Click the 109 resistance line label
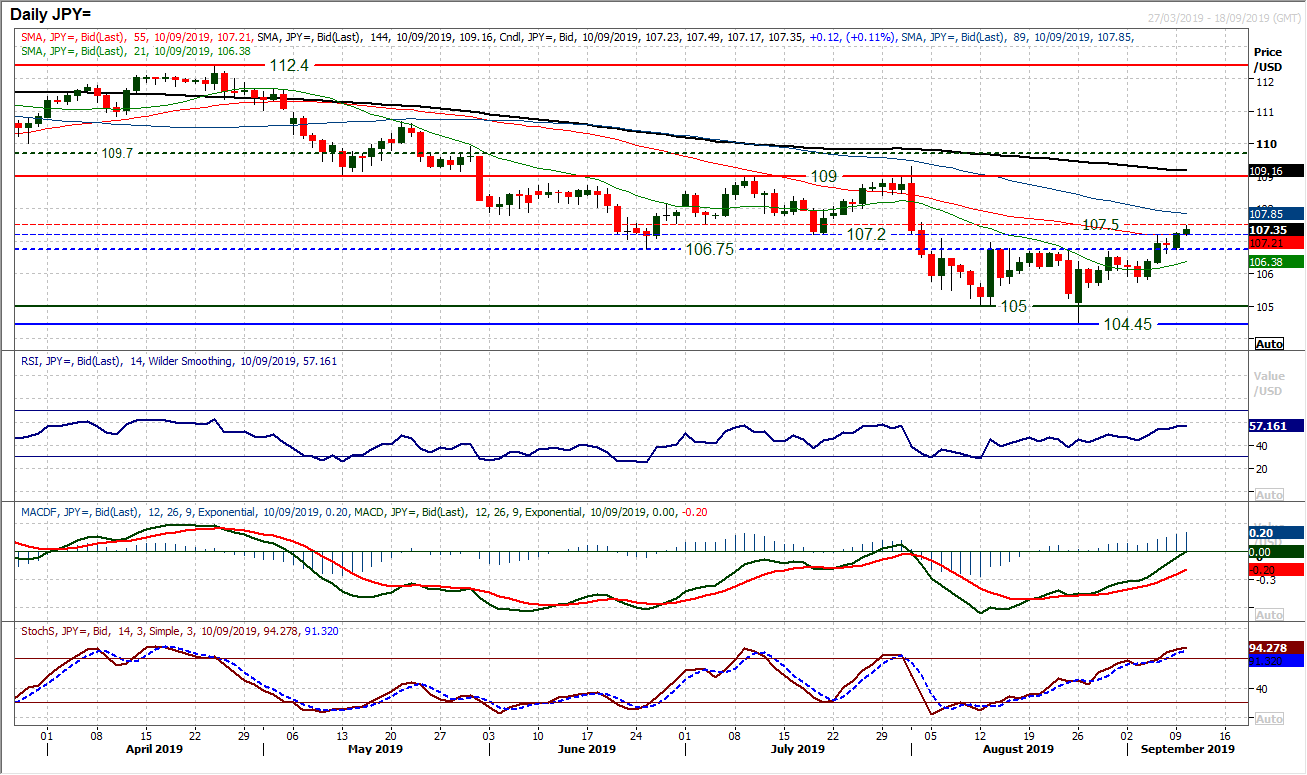 tap(823, 175)
